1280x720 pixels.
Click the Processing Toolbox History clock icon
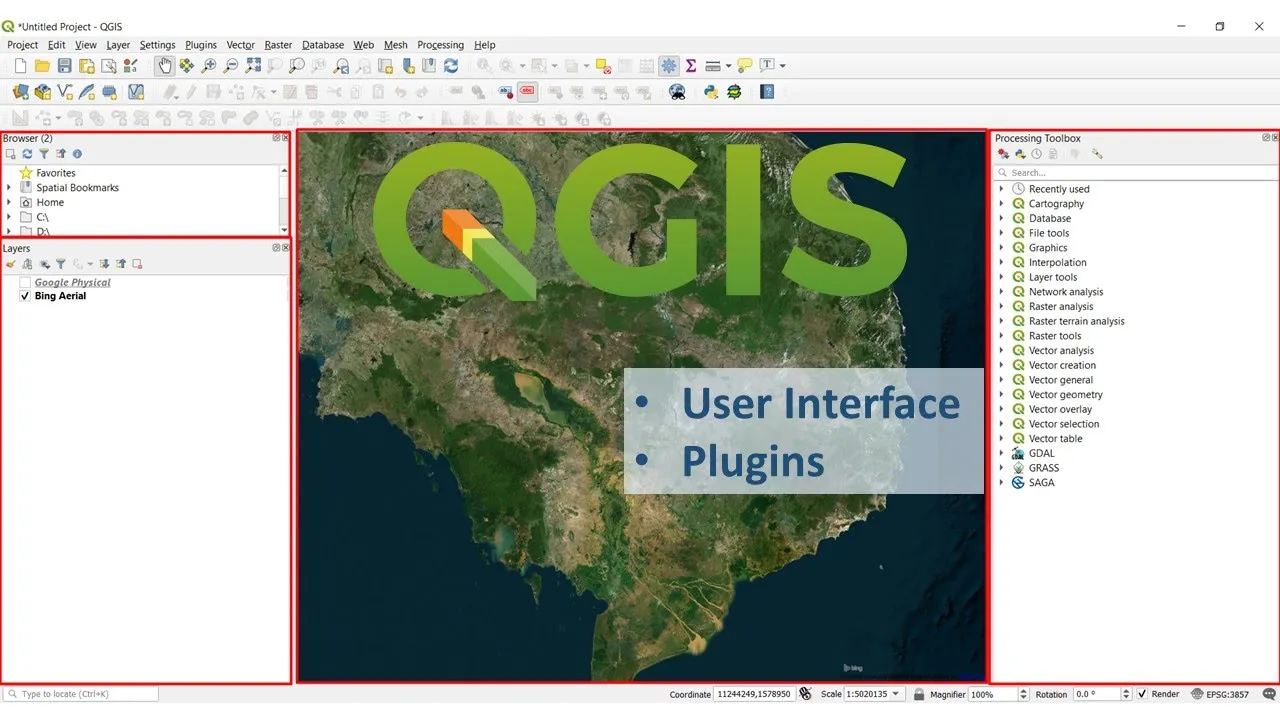[x=1037, y=154]
